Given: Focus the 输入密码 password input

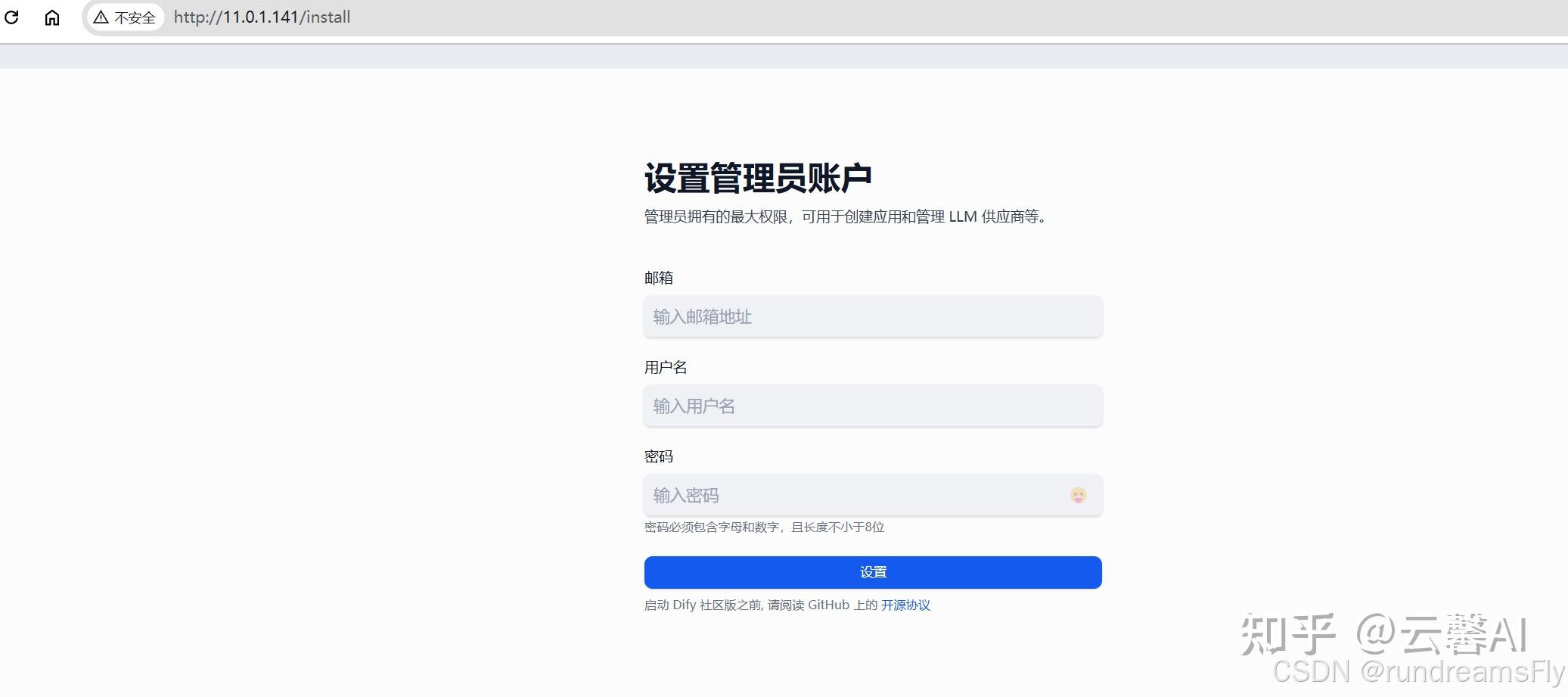Looking at the screenshot, I should [x=832, y=496].
